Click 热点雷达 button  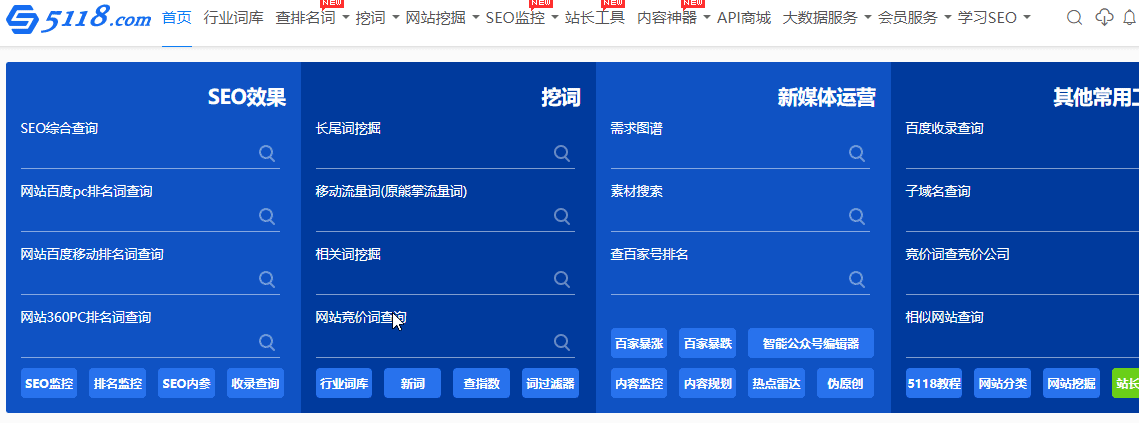777,383
